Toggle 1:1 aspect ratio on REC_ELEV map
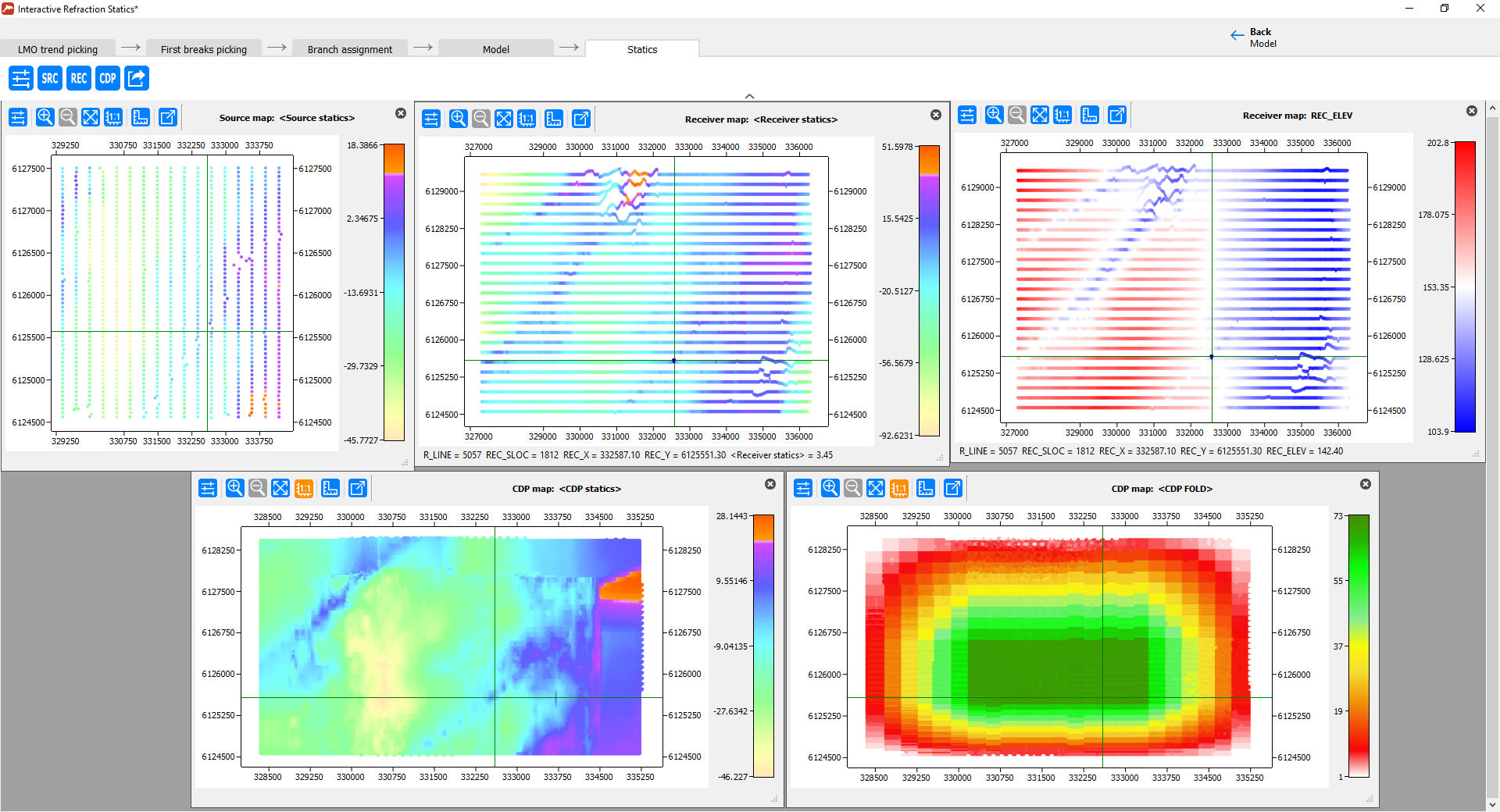The image size is (1500, 812). pyautogui.click(x=1062, y=115)
